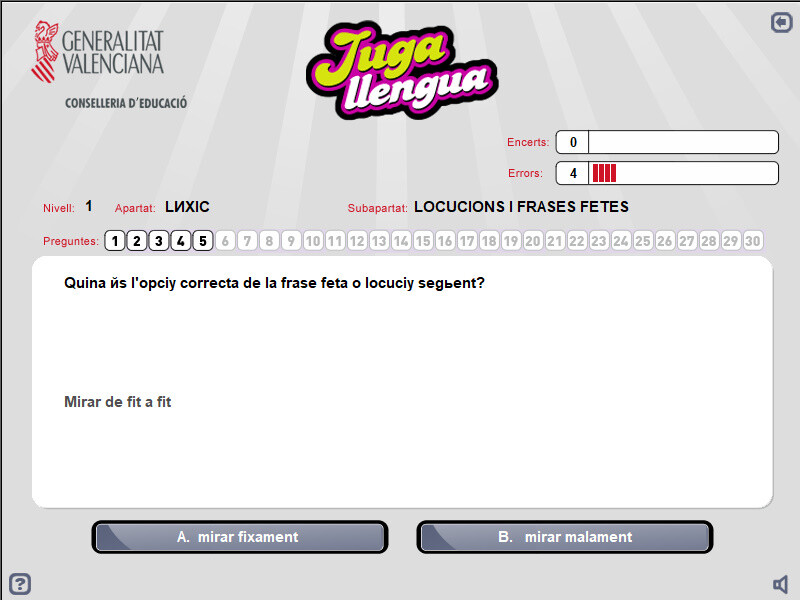The width and height of the screenshot is (800, 600).
Task: Choose answer A. mirar fixament
Action: pos(240,537)
